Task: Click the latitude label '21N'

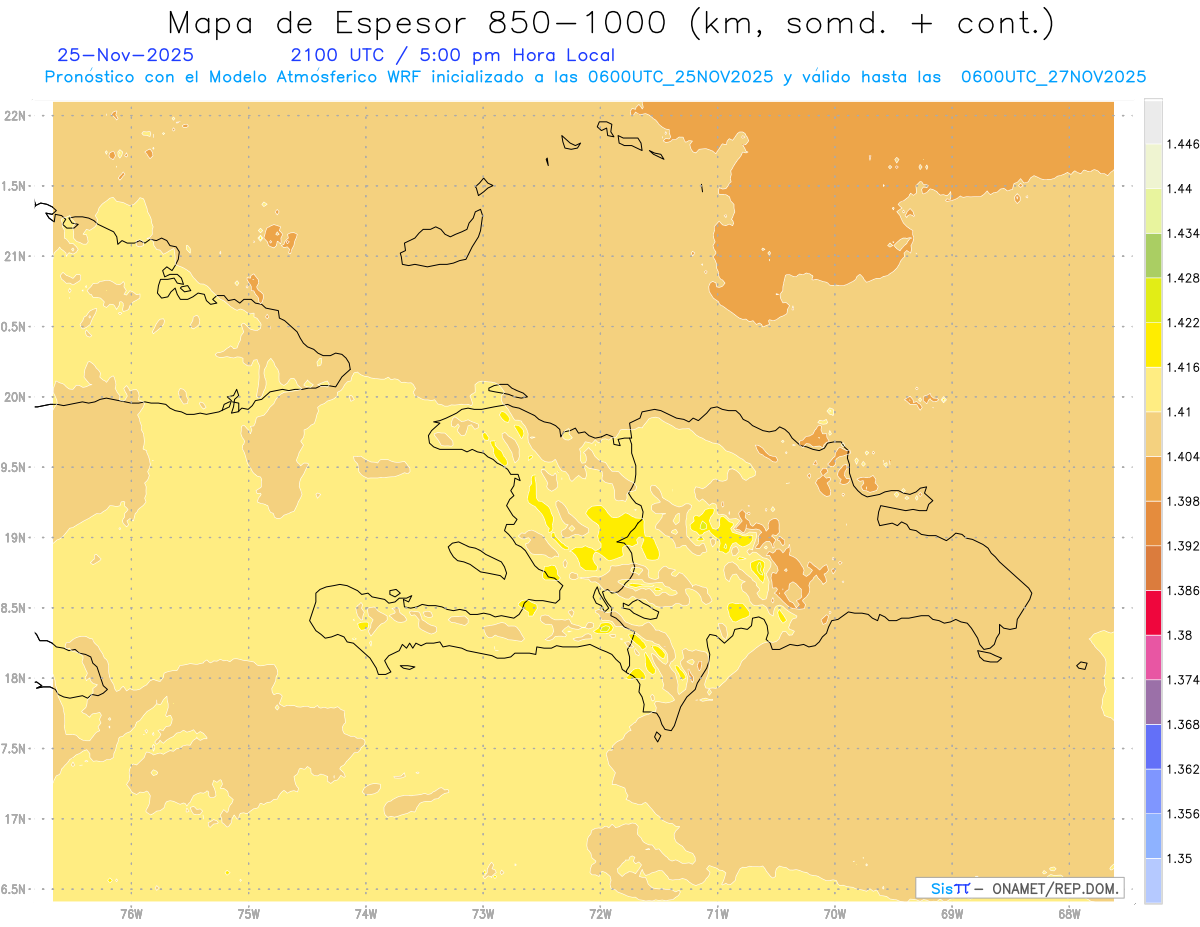Action: tap(17, 257)
